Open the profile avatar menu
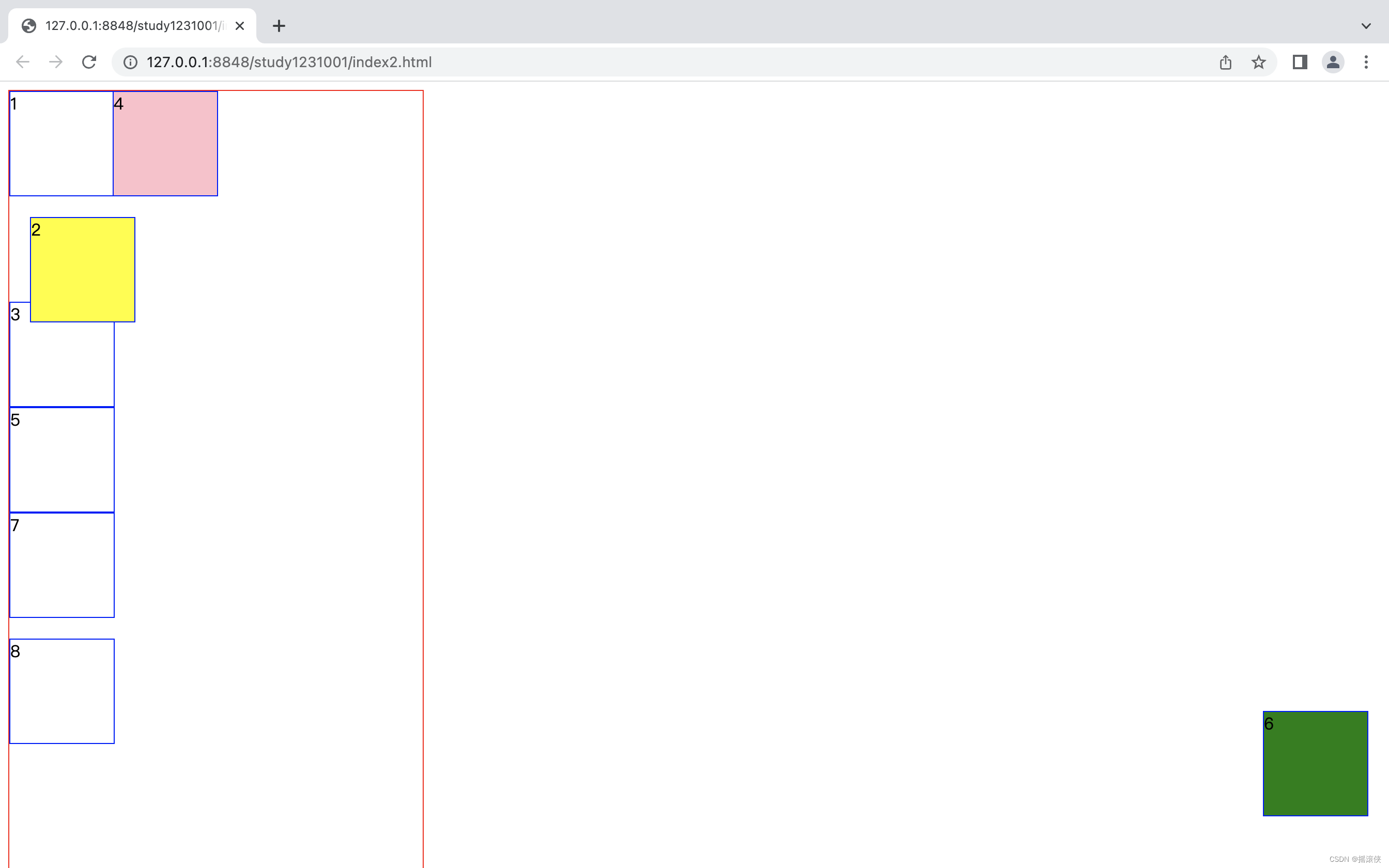Viewport: 1389px width, 868px height. point(1333,62)
